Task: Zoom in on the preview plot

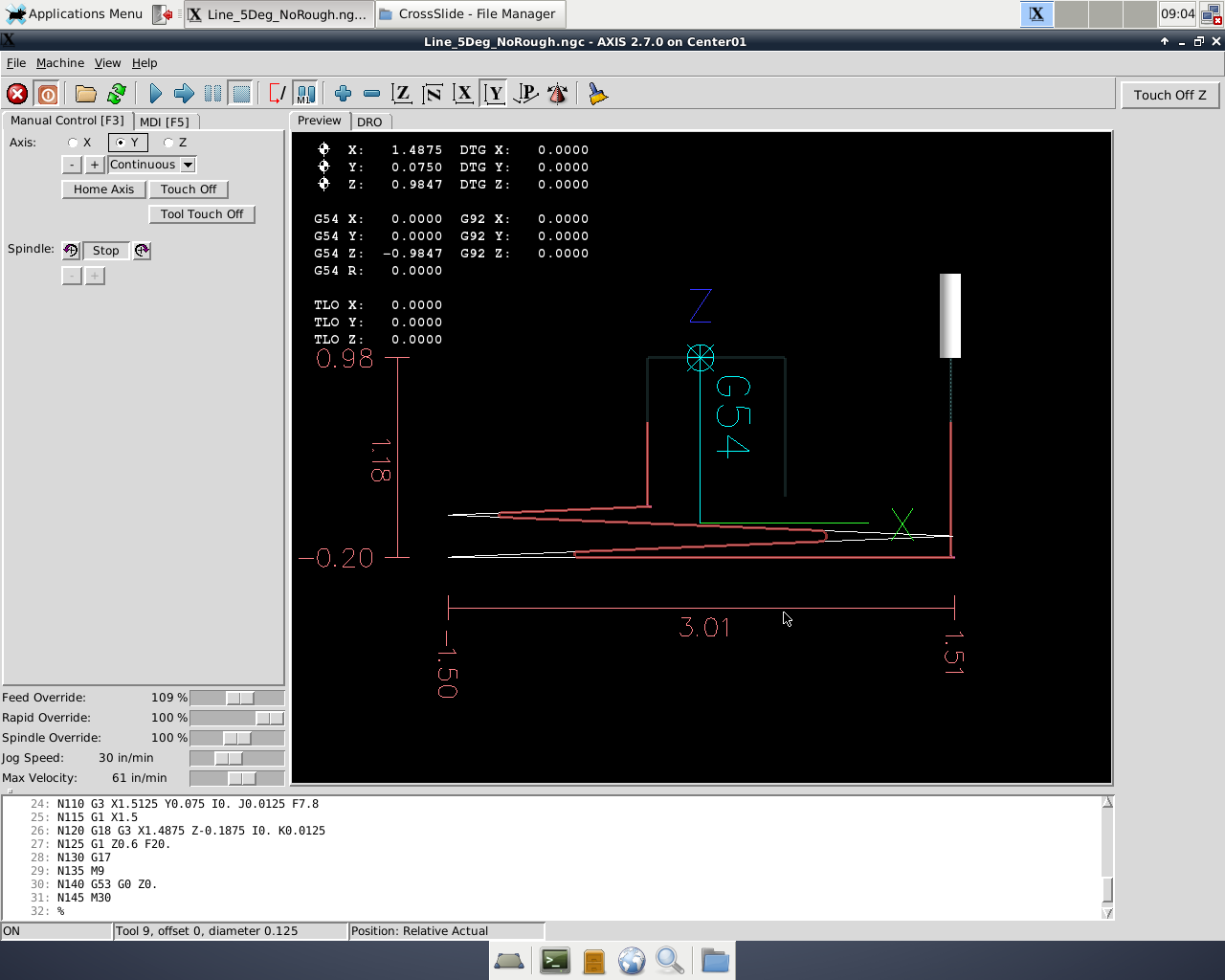Action: point(342,93)
